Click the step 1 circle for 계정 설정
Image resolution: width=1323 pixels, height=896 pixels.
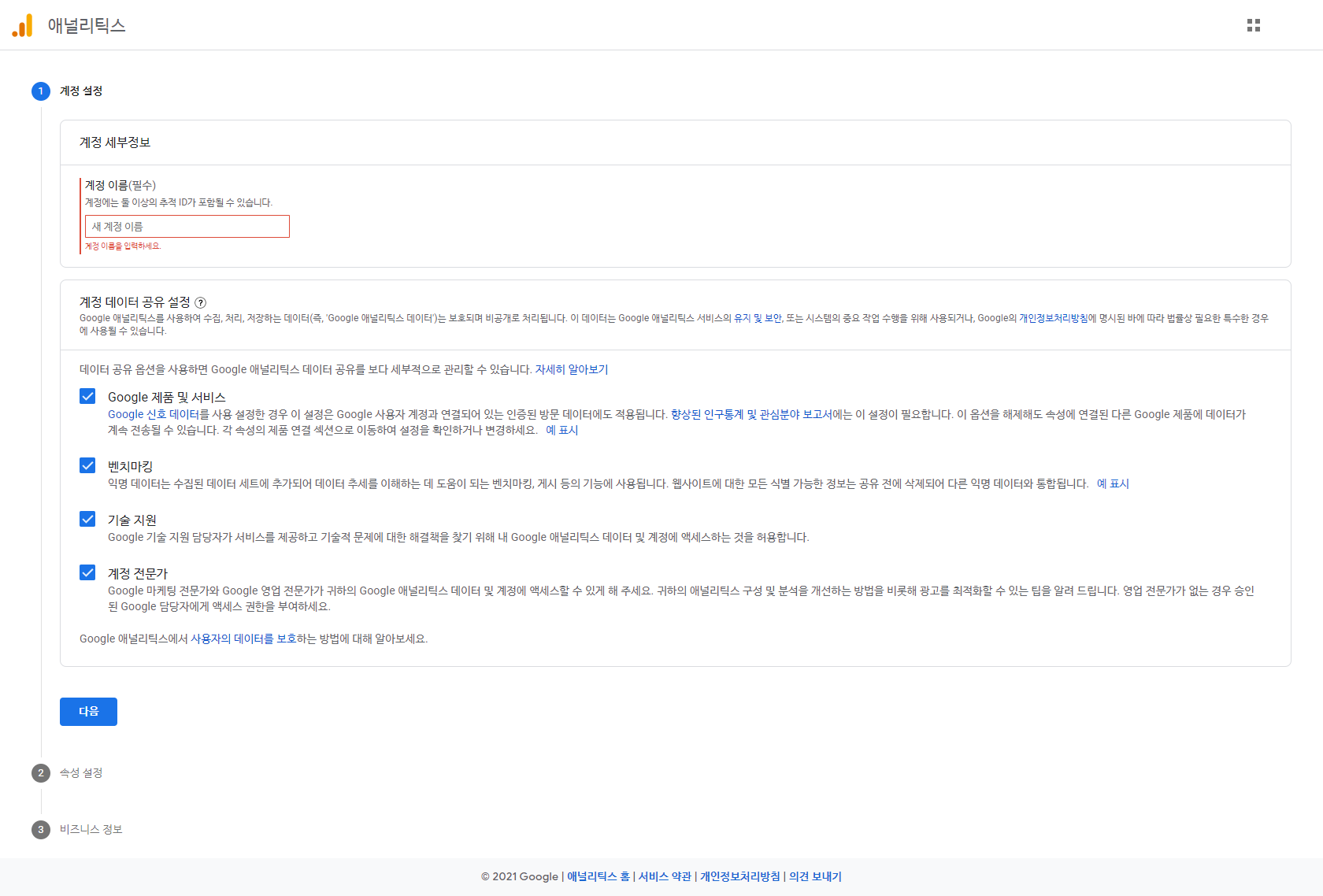tap(41, 91)
